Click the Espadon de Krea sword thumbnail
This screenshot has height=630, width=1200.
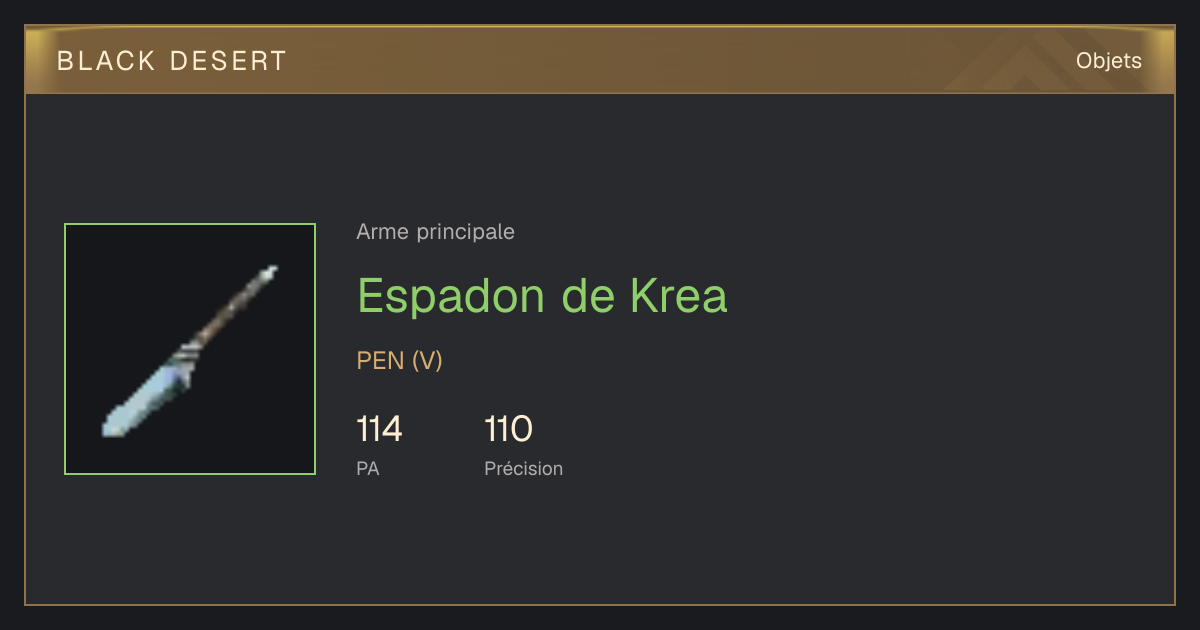tap(190, 349)
